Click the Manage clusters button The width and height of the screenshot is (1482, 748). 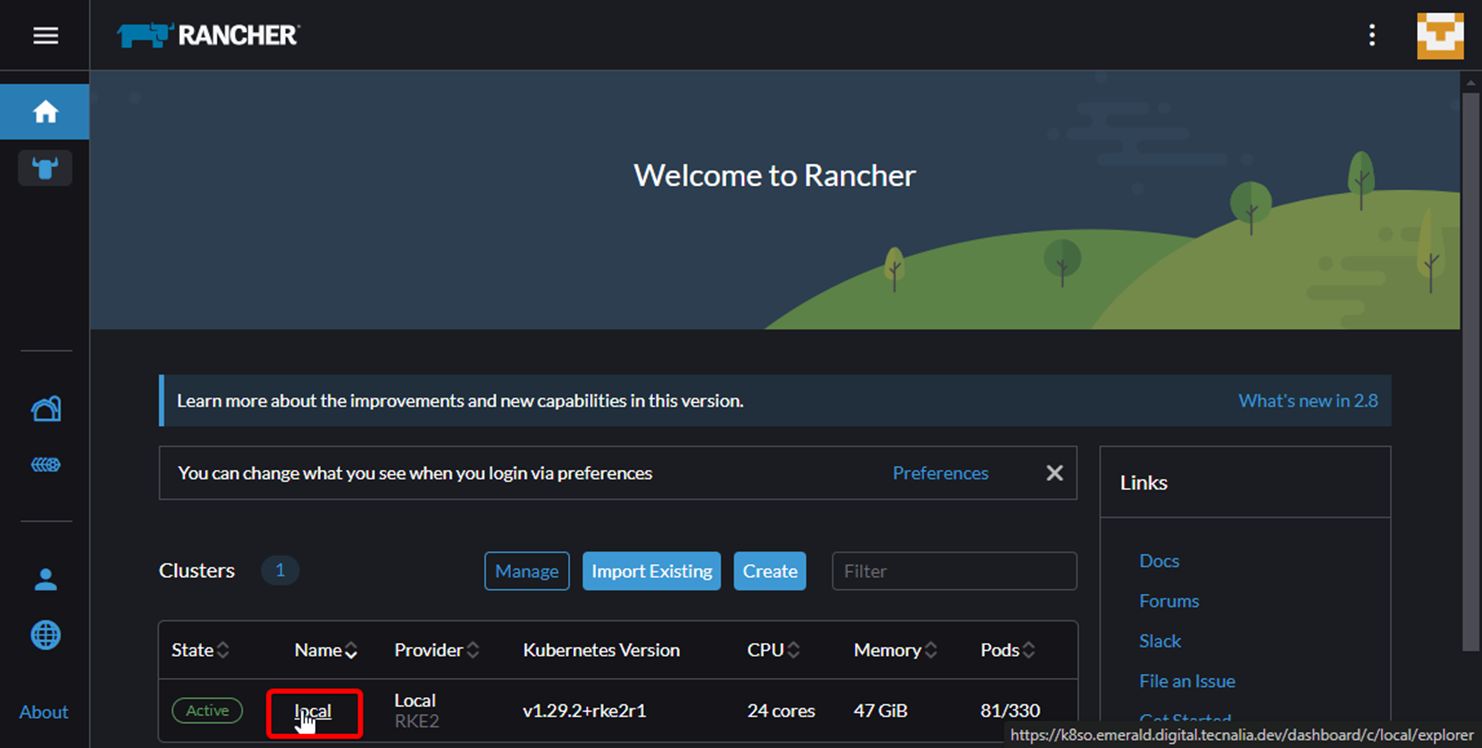[527, 571]
